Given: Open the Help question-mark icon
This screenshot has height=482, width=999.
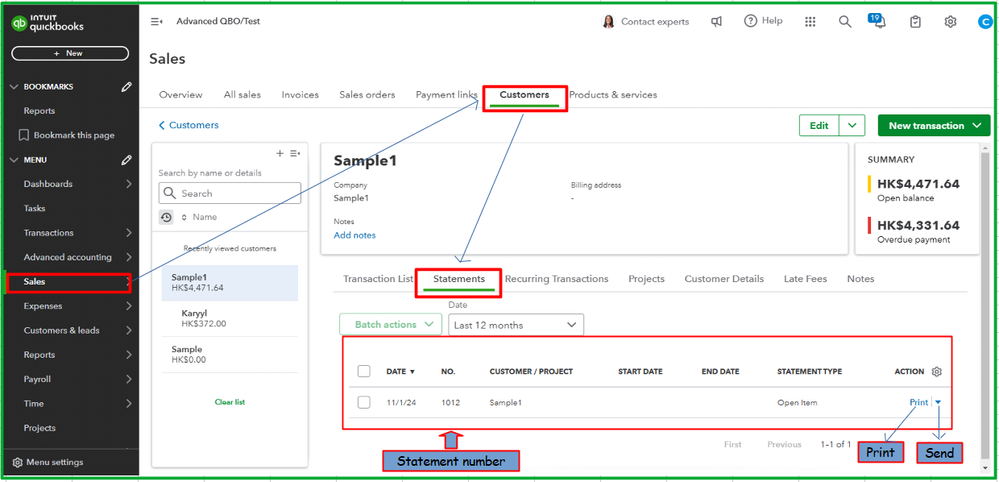Looking at the screenshot, I should tap(751, 21).
